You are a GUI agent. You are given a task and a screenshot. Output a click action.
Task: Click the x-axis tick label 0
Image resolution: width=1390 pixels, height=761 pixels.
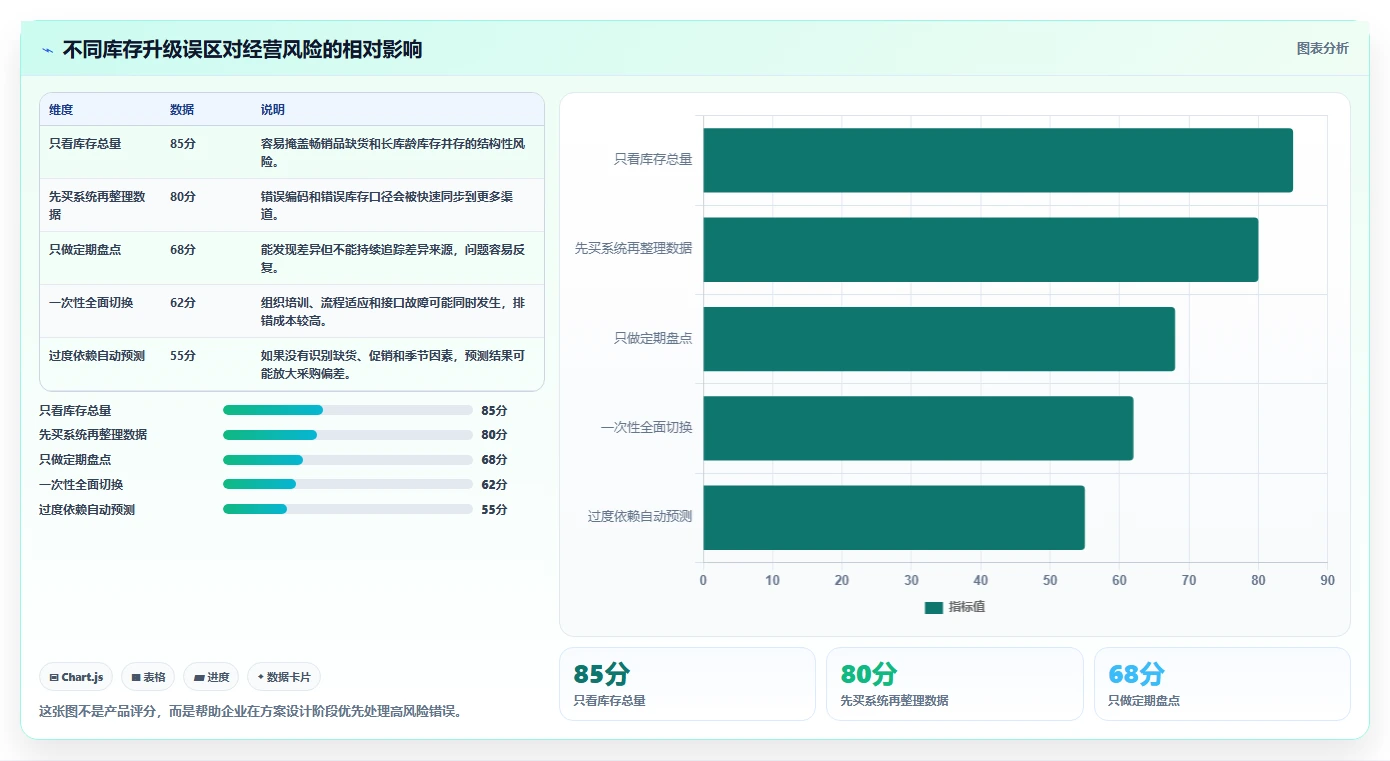click(x=703, y=581)
